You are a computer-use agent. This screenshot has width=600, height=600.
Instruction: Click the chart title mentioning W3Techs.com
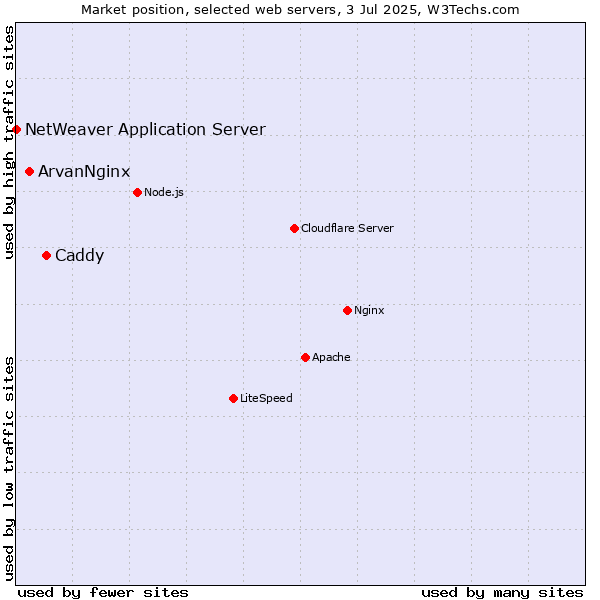click(300, 10)
